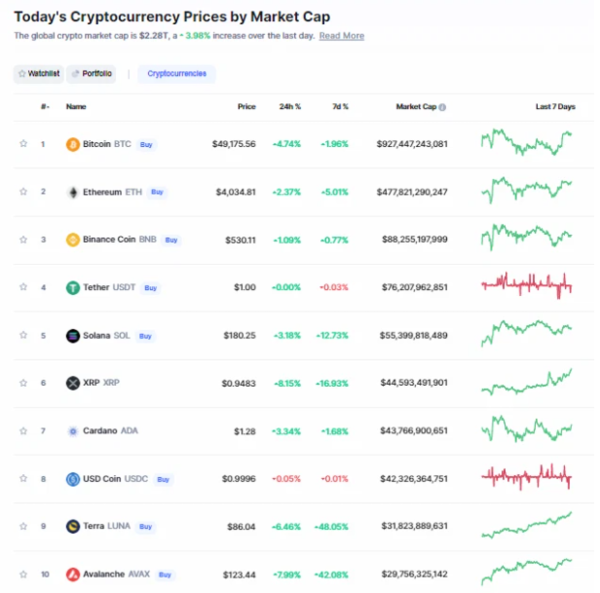The width and height of the screenshot is (600, 593).
Task: Click the Ethereum logo icon
Action: [x=72, y=192]
